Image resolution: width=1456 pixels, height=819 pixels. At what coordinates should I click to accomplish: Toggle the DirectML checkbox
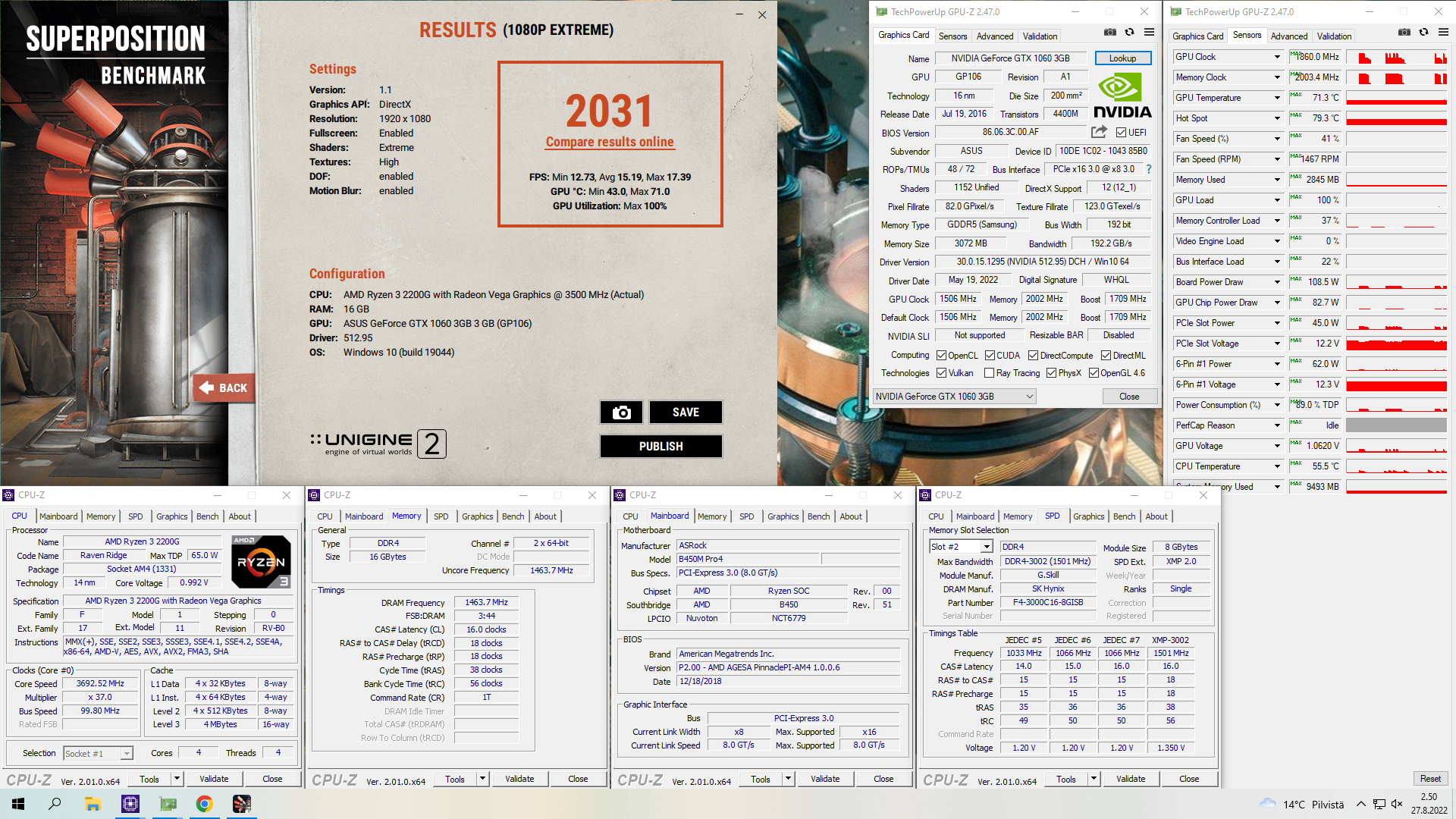pyautogui.click(x=1106, y=356)
